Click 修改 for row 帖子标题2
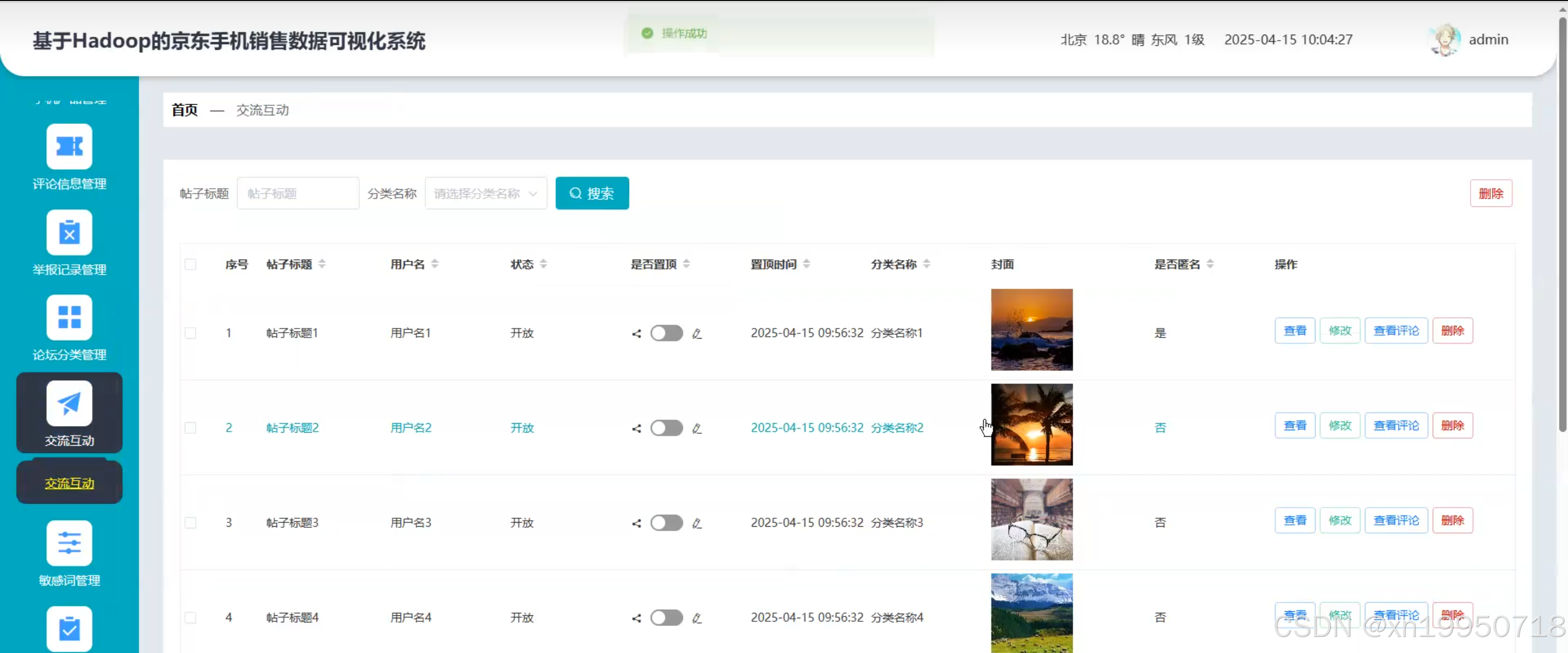 (1340, 426)
